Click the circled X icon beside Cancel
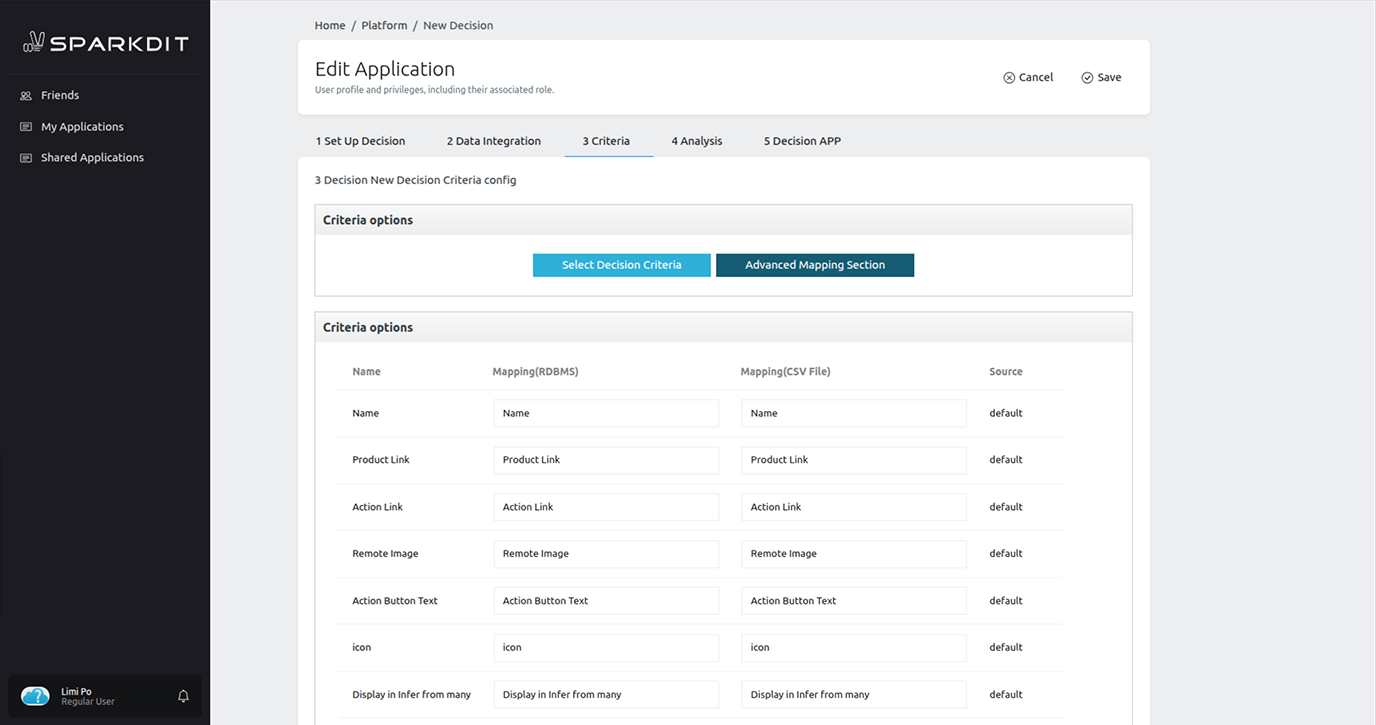The image size is (1376, 725). click(x=1008, y=76)
